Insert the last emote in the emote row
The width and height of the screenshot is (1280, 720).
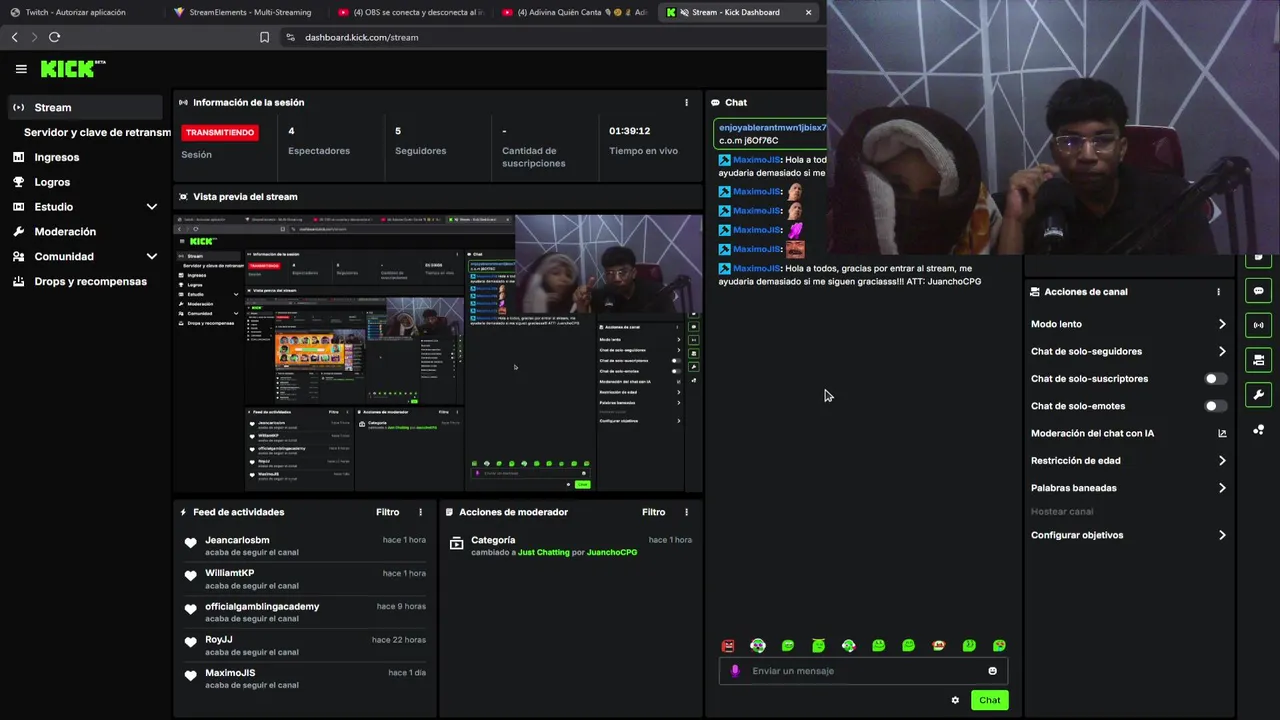click(999, 646)
